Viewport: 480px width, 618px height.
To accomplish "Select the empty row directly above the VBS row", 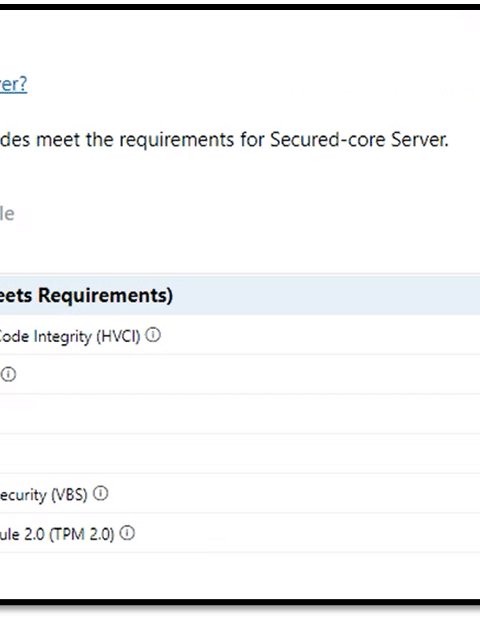I will pyautogui.click(x=240, y=454).
